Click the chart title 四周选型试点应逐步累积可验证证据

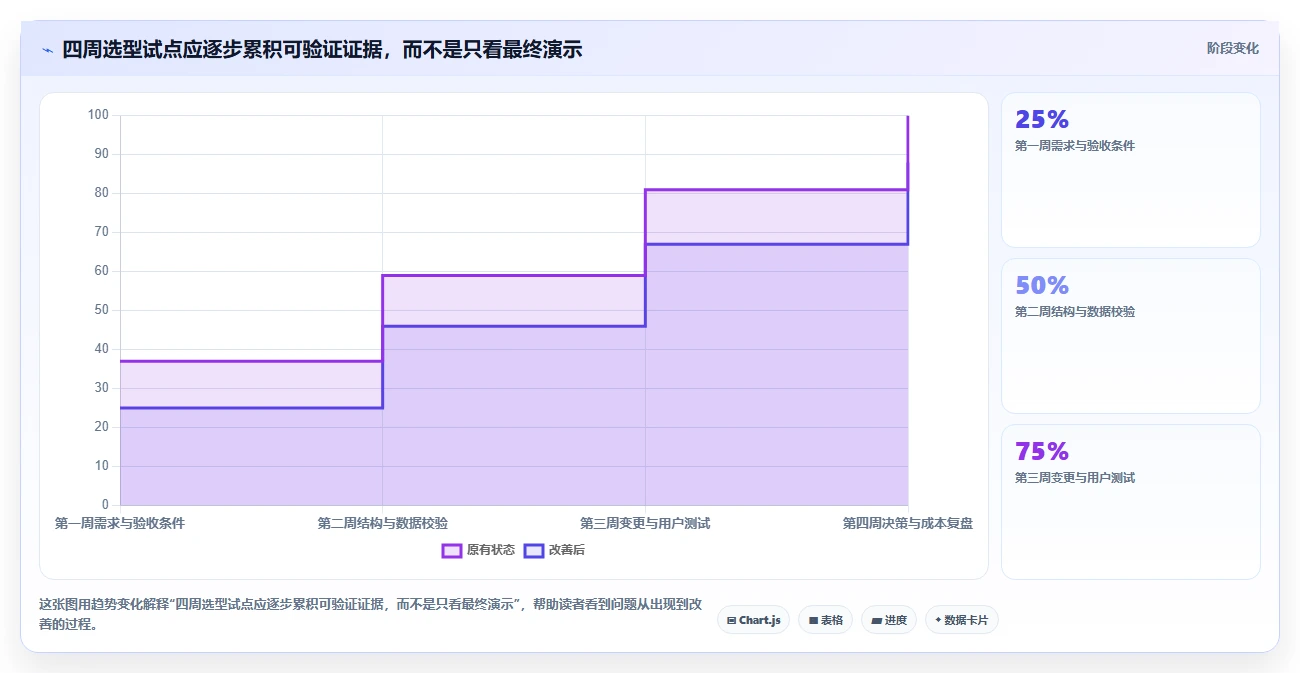(x=322, y=49)
